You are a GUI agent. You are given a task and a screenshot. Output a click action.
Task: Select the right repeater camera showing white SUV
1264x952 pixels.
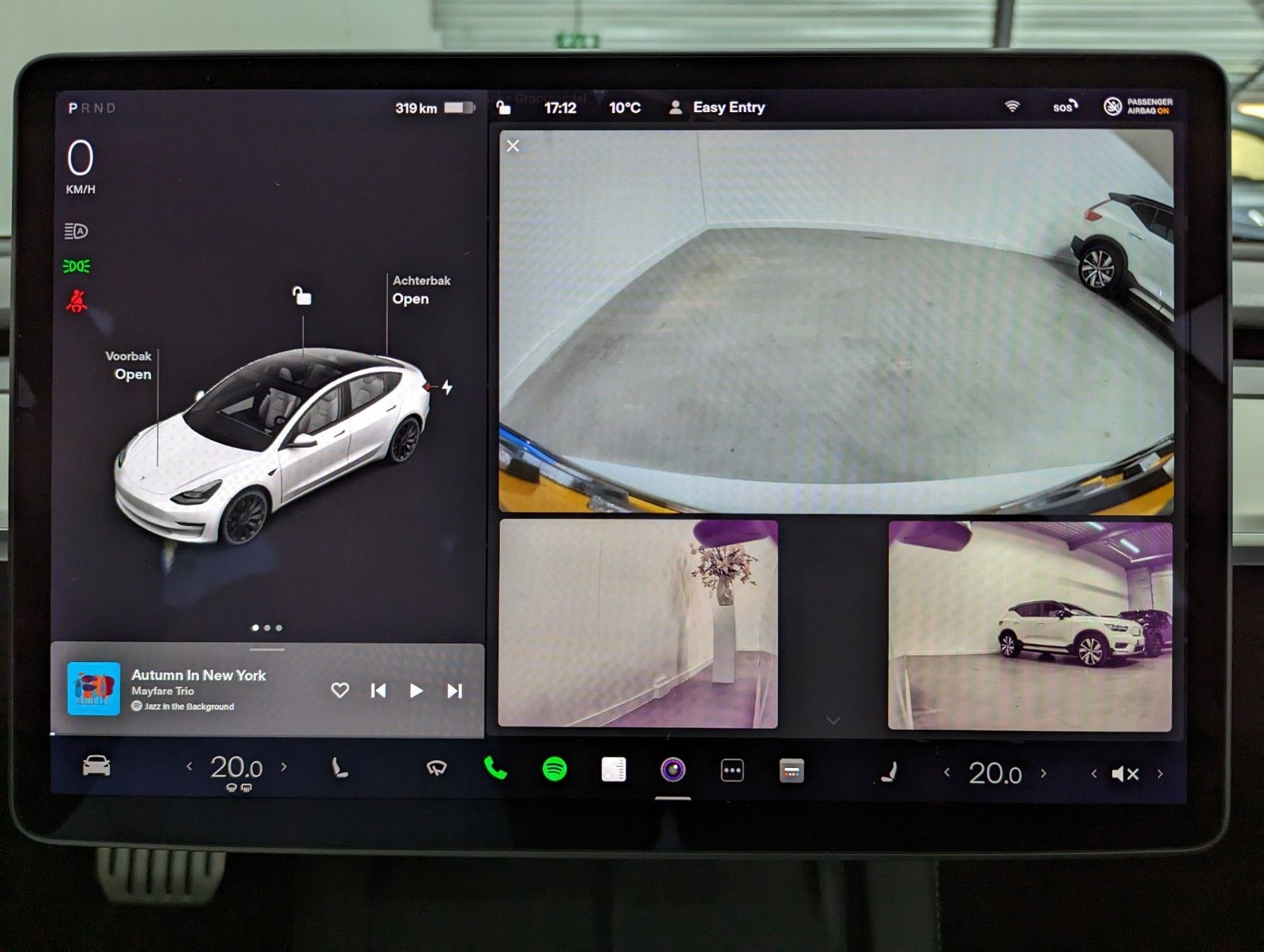pos(1030,626)
